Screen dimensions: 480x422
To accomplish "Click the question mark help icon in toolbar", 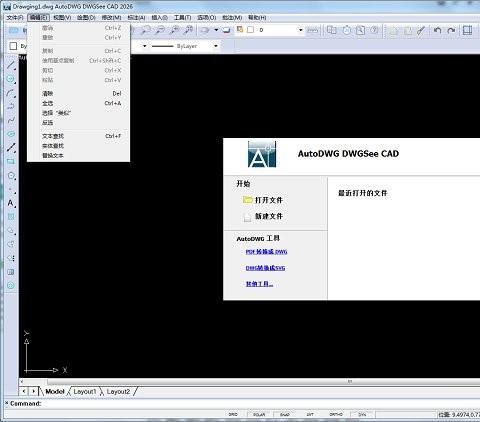I will tap(374, 30).
